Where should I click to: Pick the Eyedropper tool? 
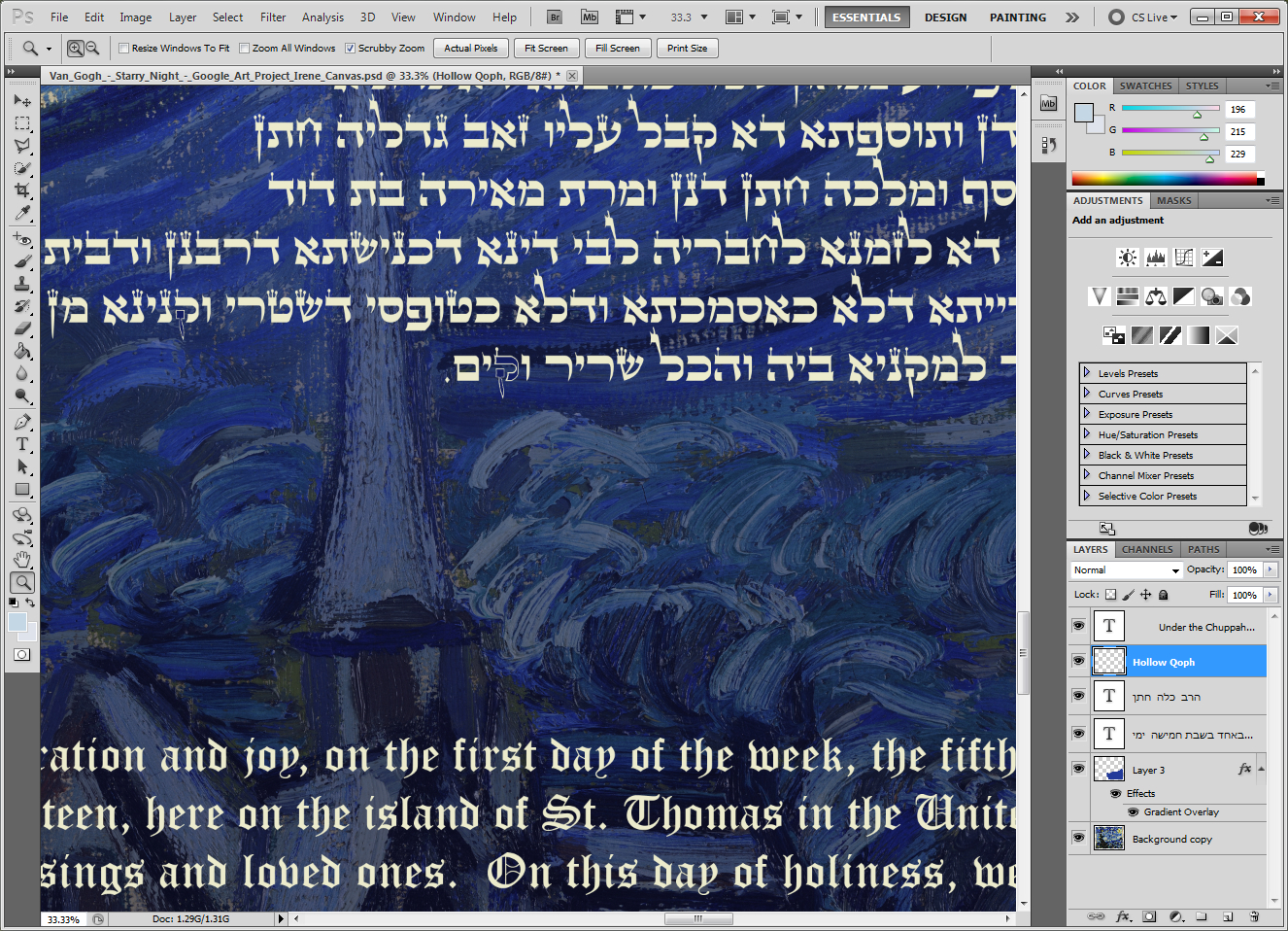pos(22,213)
